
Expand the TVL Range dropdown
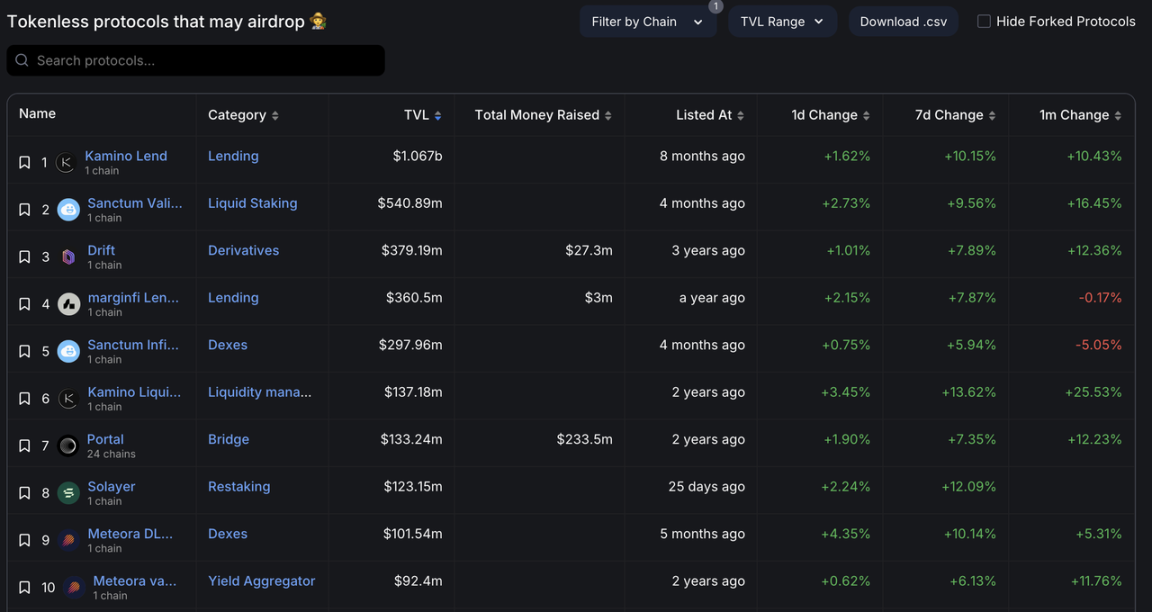coord(782,22)
